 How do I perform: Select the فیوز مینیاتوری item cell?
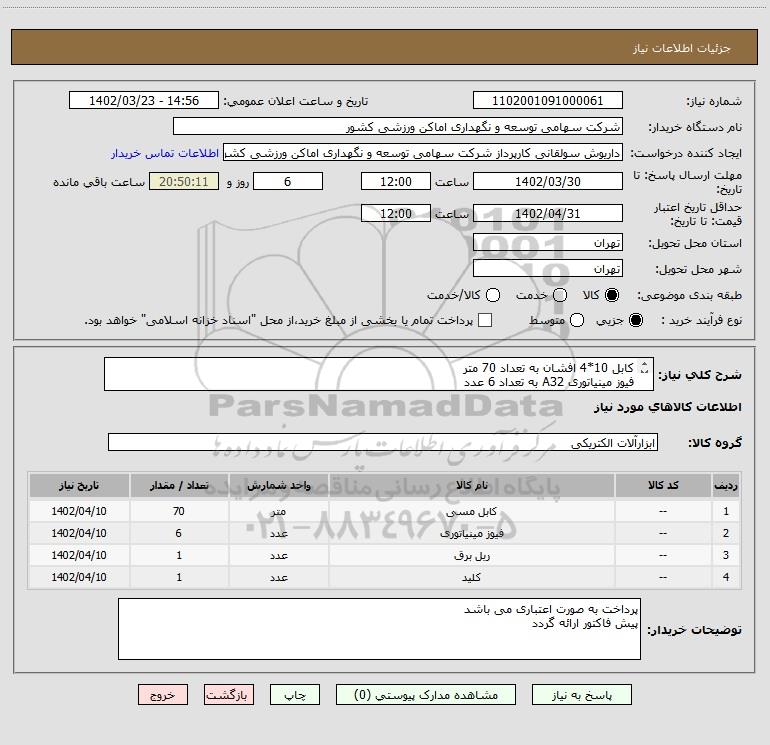[x=471, y=533]
